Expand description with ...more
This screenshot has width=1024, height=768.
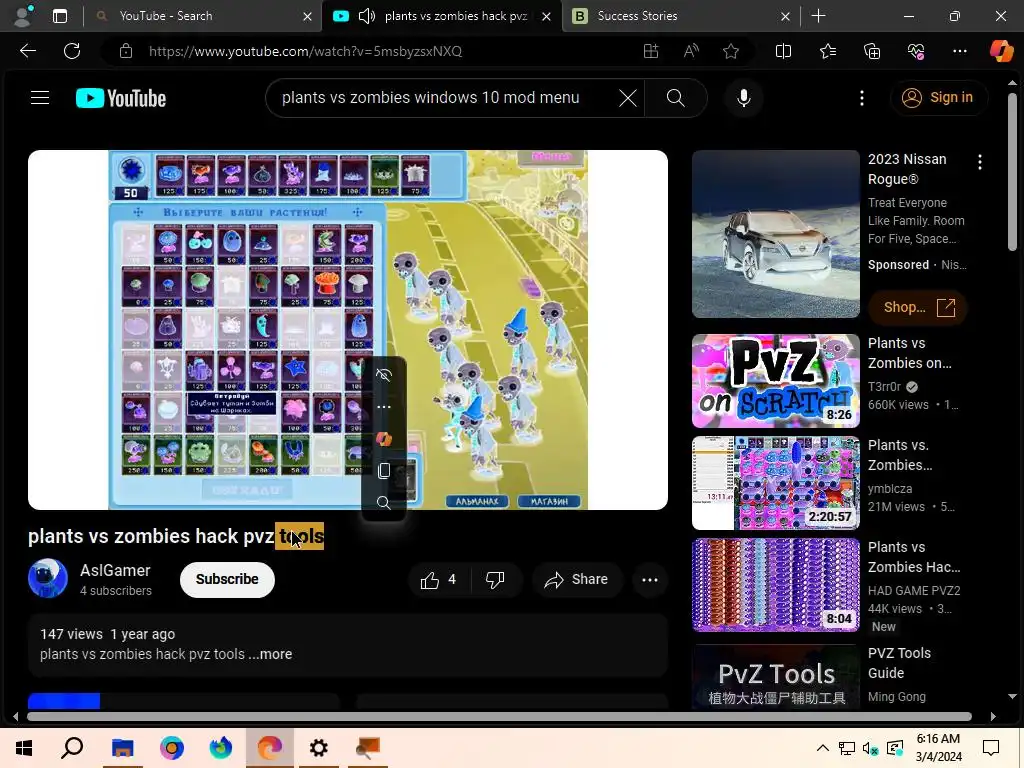(x=270, y=654)
